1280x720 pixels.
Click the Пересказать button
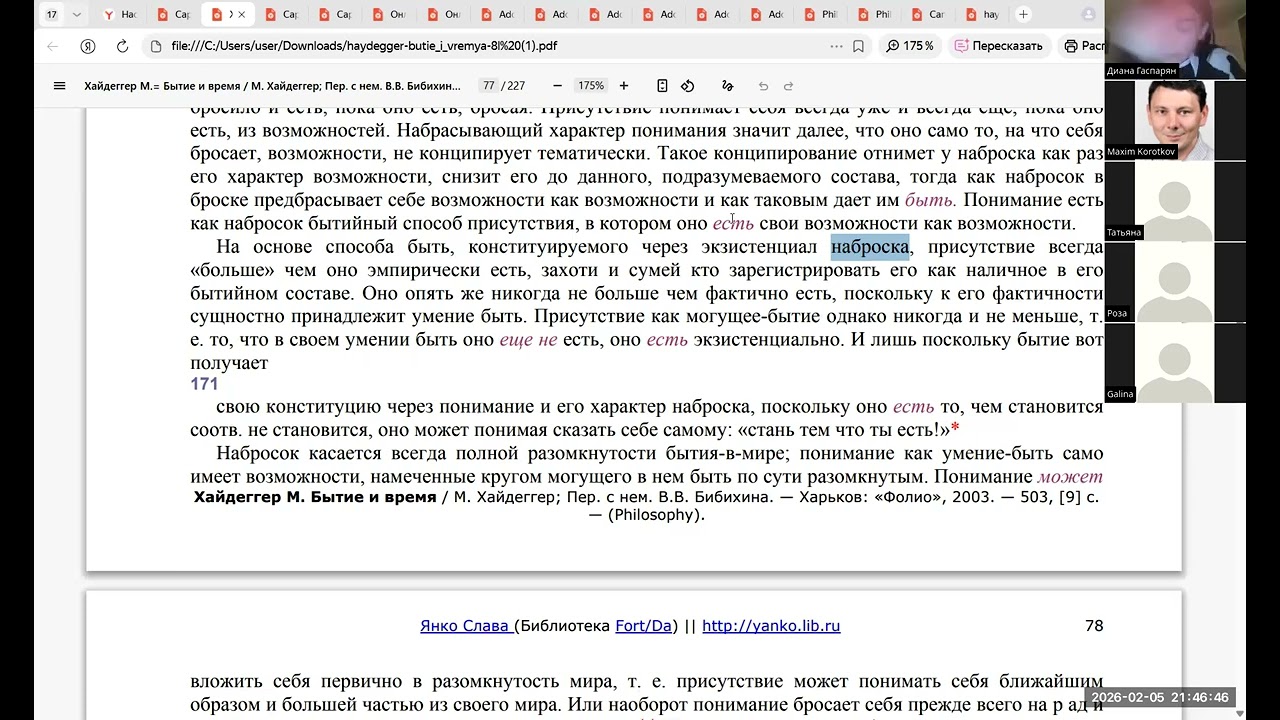[998, 46]
